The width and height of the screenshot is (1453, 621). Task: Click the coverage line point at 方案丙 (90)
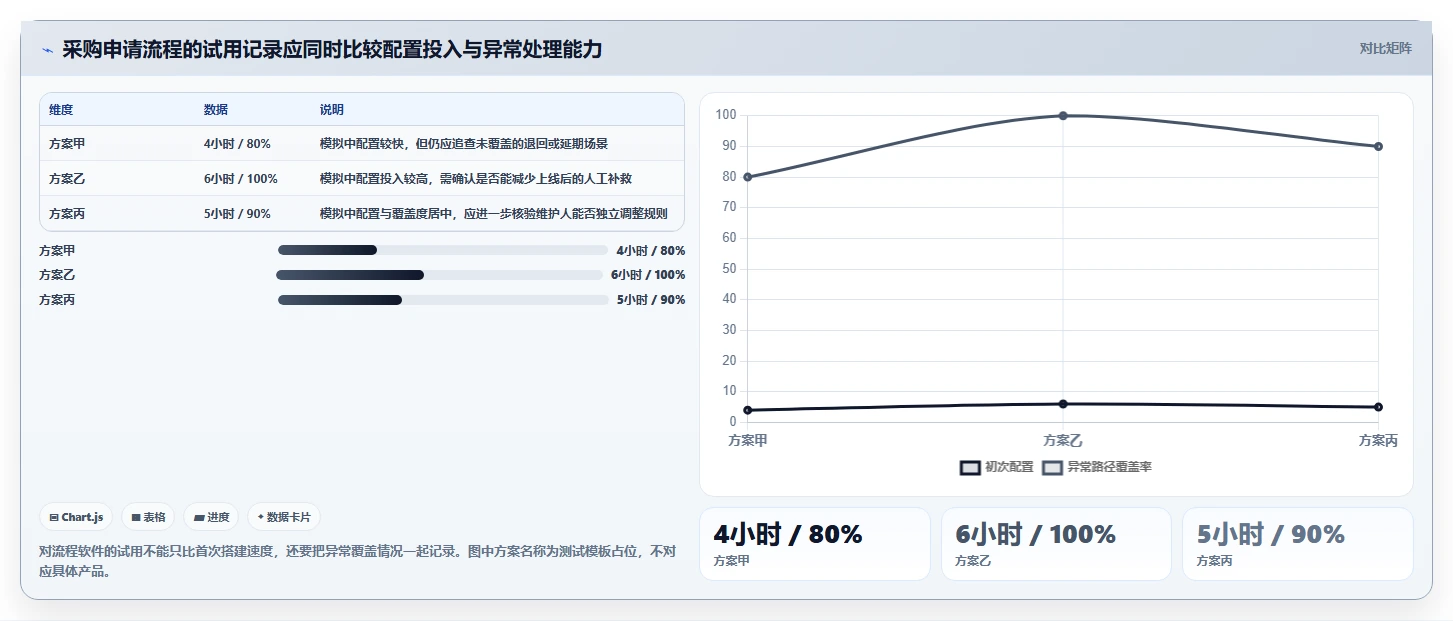coord(1378,146)
